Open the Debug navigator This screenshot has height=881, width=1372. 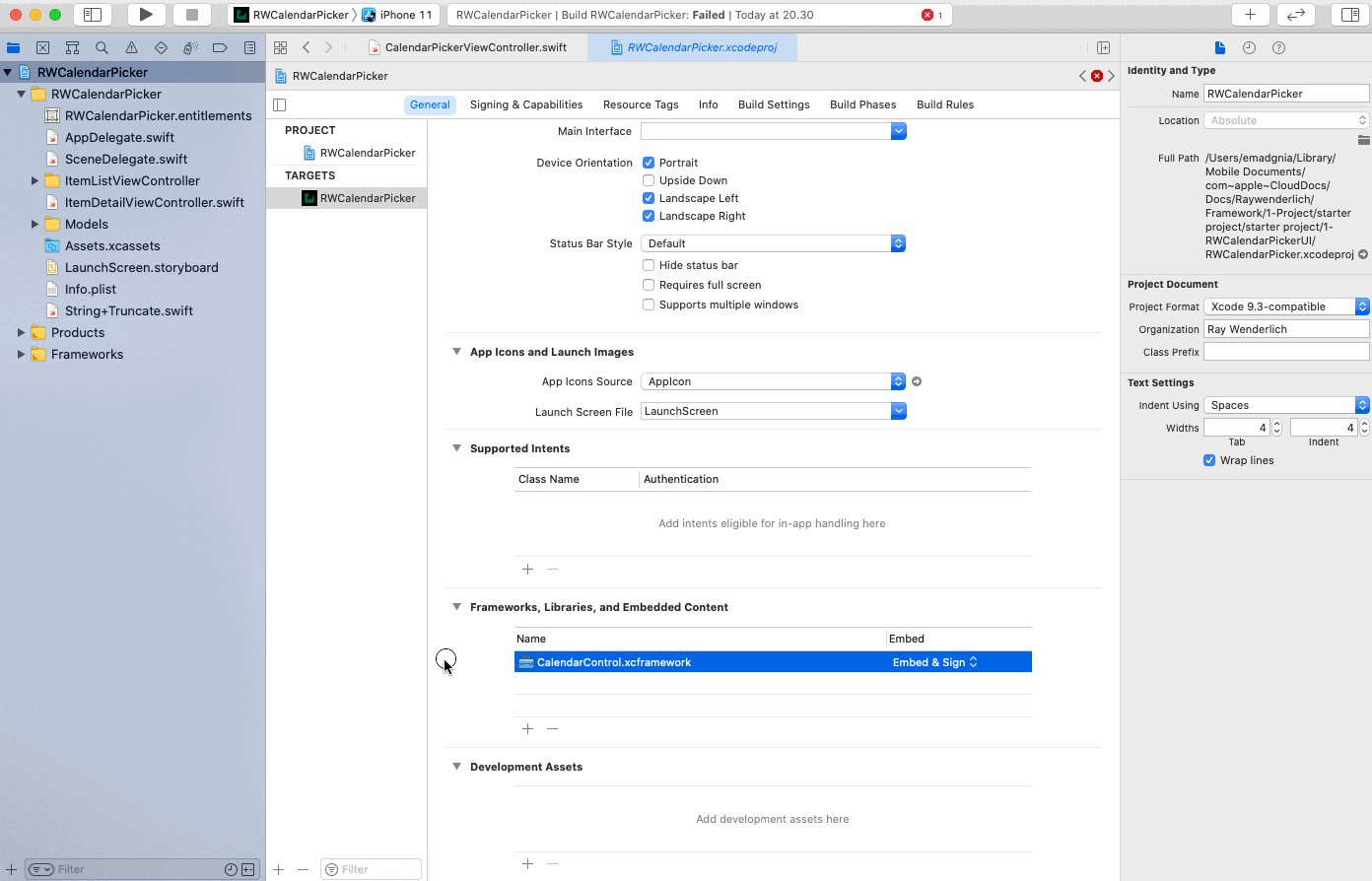(x=191, y=47)
